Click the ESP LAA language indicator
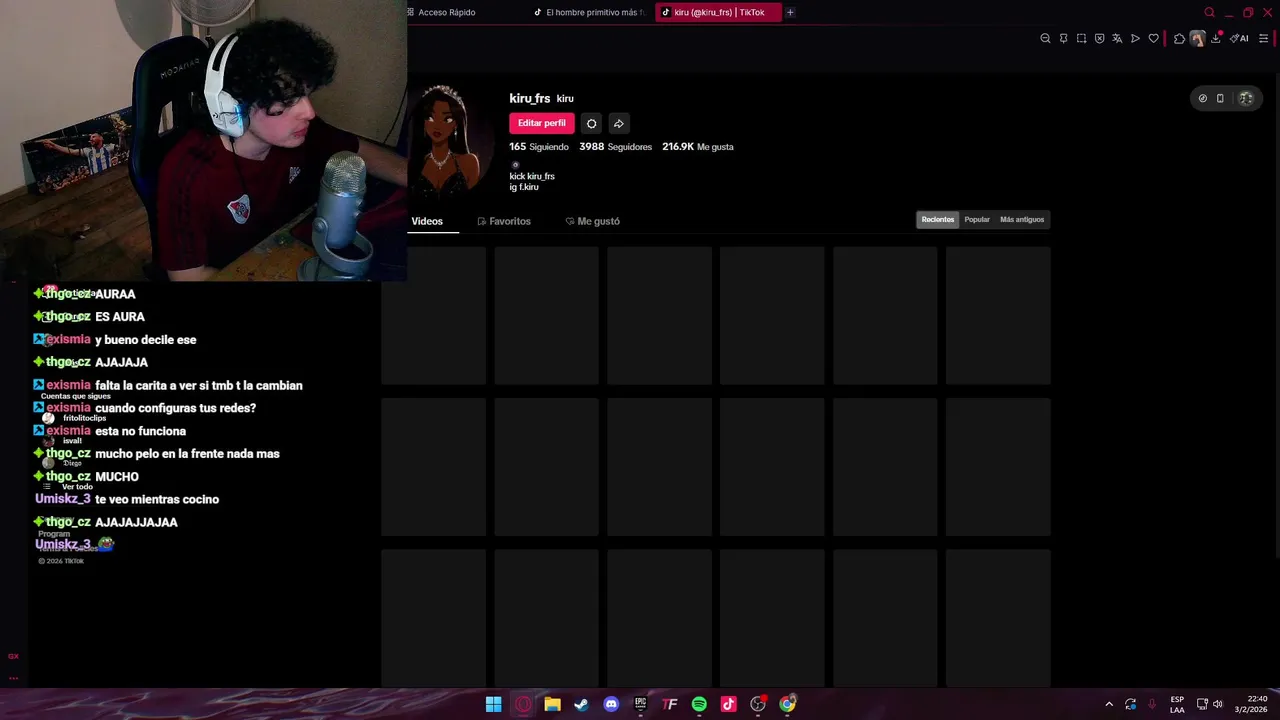The image size is (1280, 720). click(1177, 704)
